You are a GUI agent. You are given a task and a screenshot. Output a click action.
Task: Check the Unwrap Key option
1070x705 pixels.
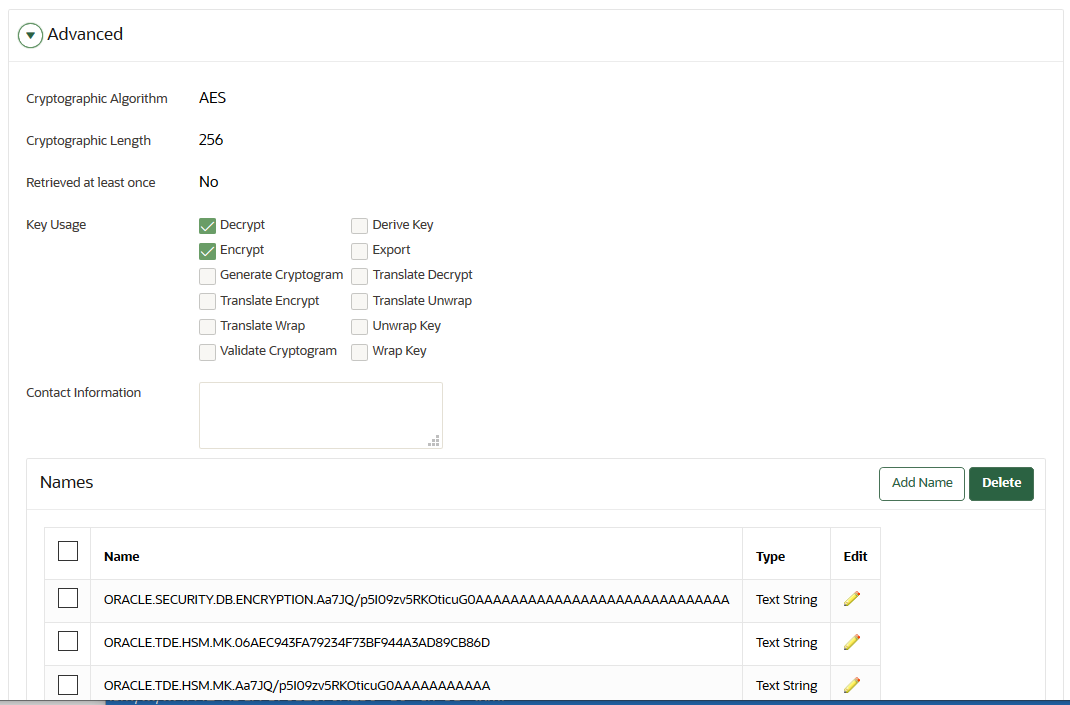click(359, 326)
